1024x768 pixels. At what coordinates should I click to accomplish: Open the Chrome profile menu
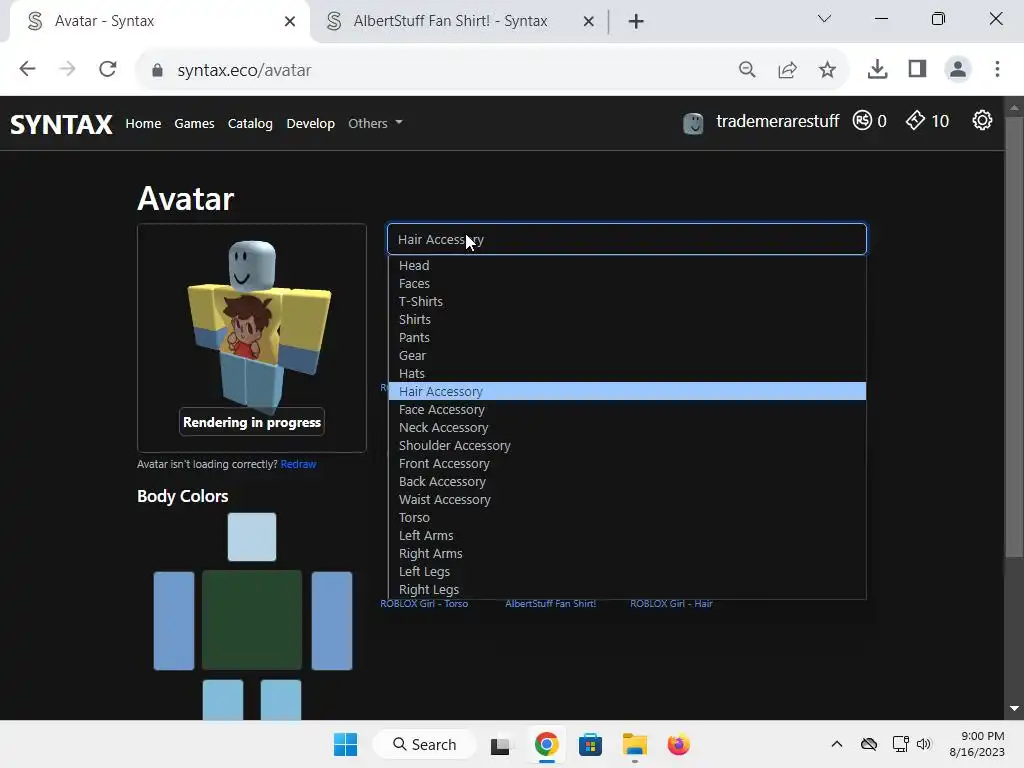(957, 69)
